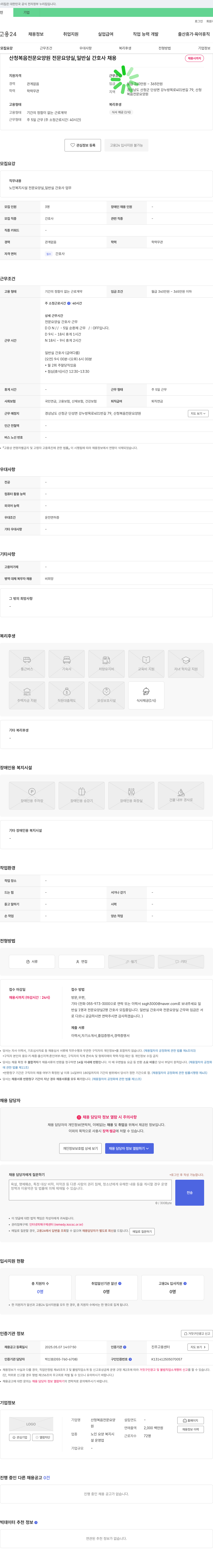Screen dimensions: 213x1568
Task: Switch to the 기업 tab at top
Action: click(x=26, y=12)
